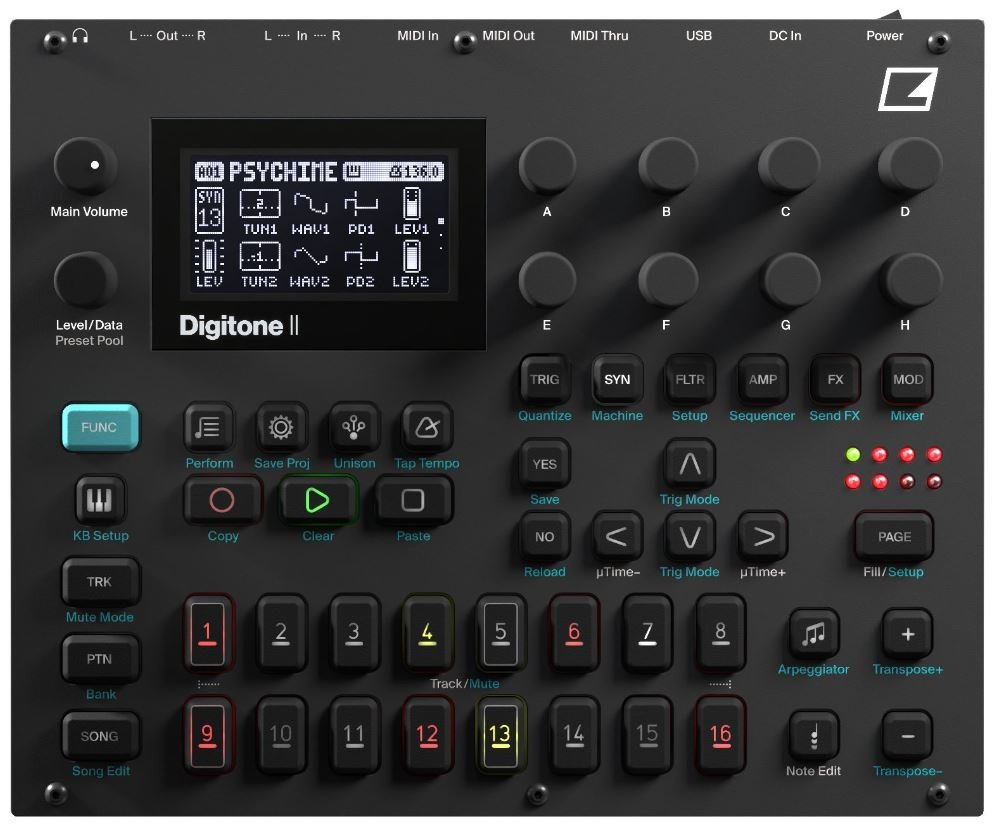The height and width of the screenshot is (832, 995).
Task: Select the WAV2 waveform icon on the display
Action: click(310, 256)
